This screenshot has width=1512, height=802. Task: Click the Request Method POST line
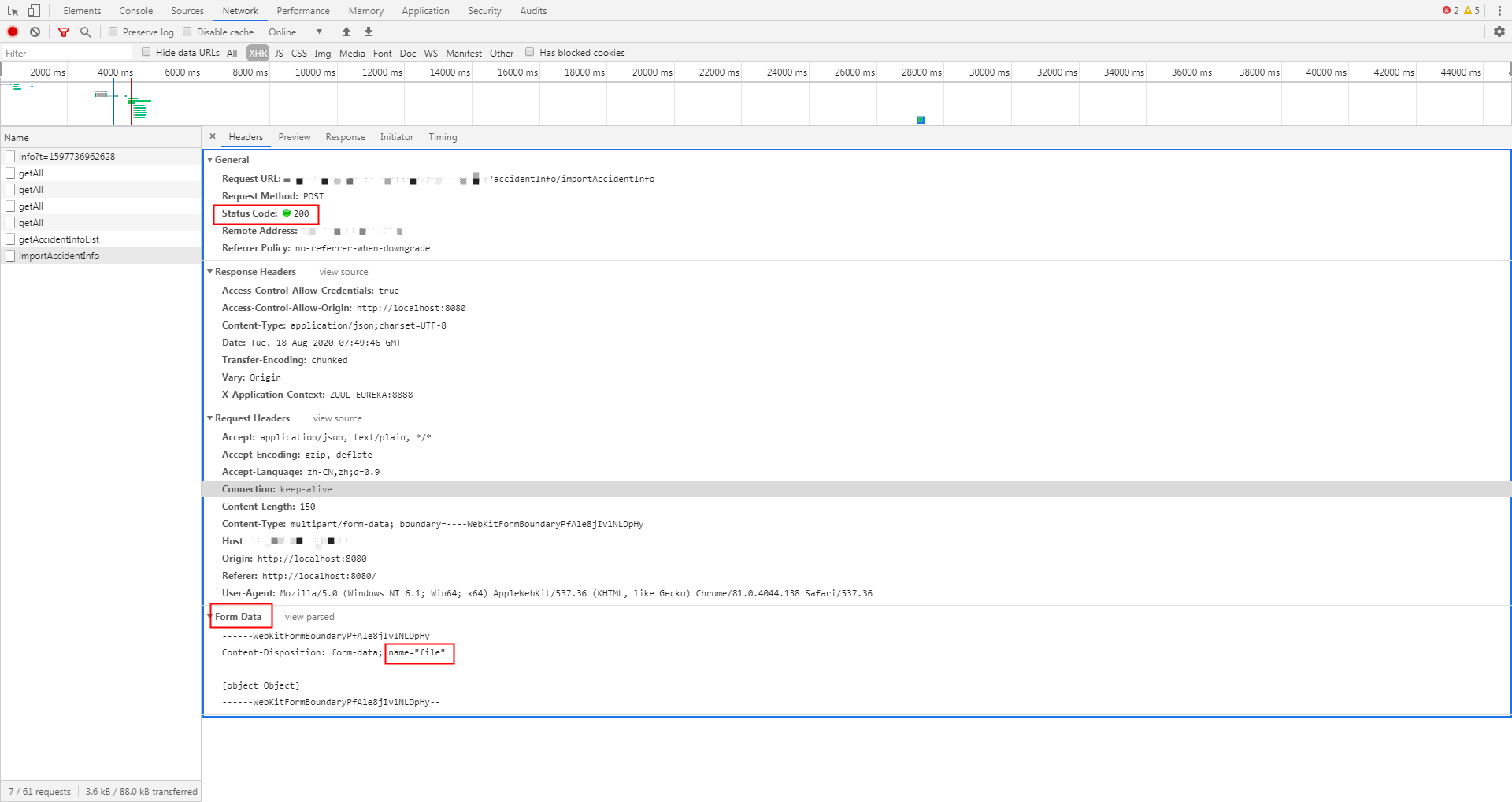pos(272,196)
